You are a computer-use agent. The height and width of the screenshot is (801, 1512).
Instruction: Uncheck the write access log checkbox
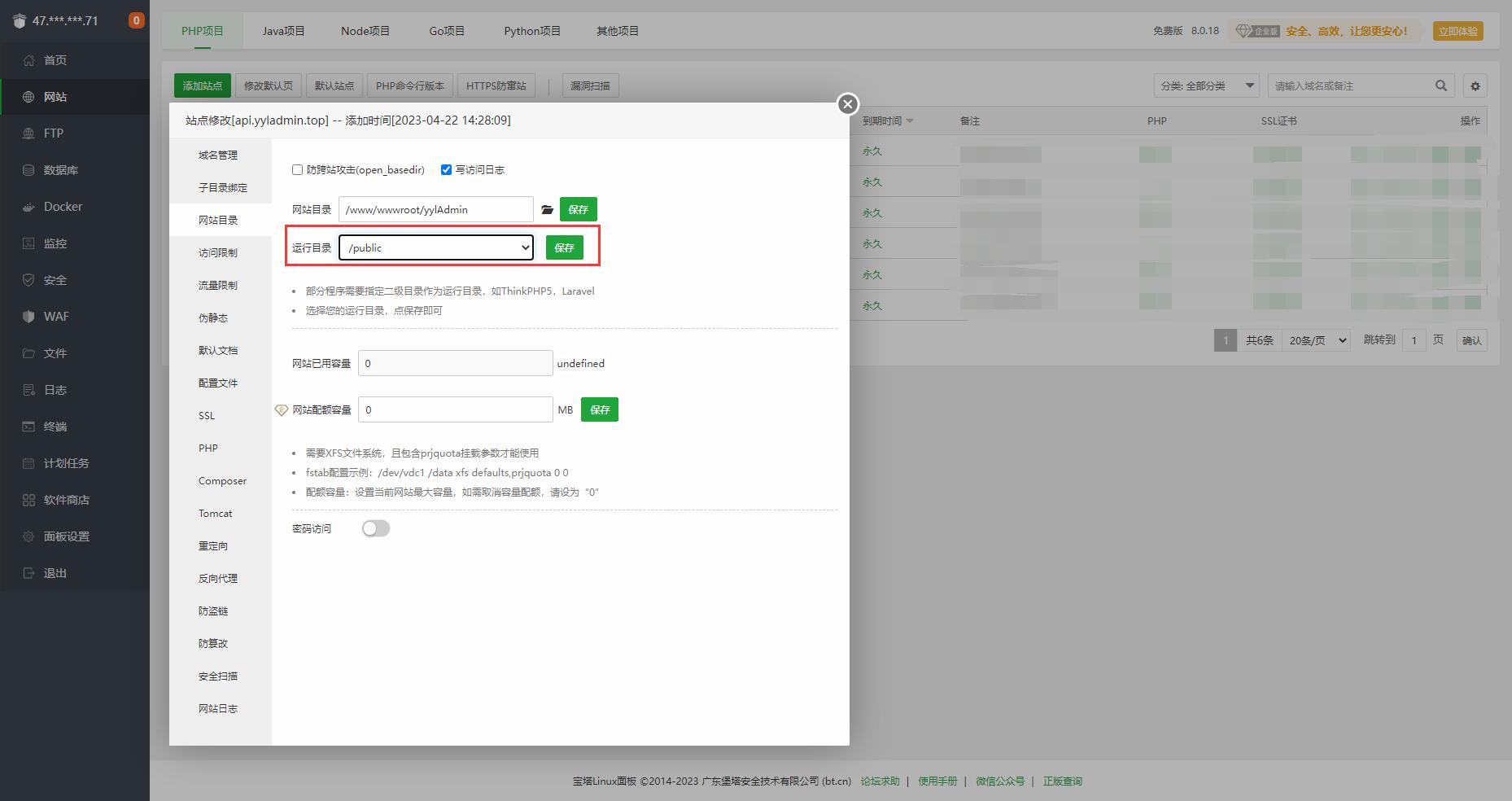click(446, 170)
